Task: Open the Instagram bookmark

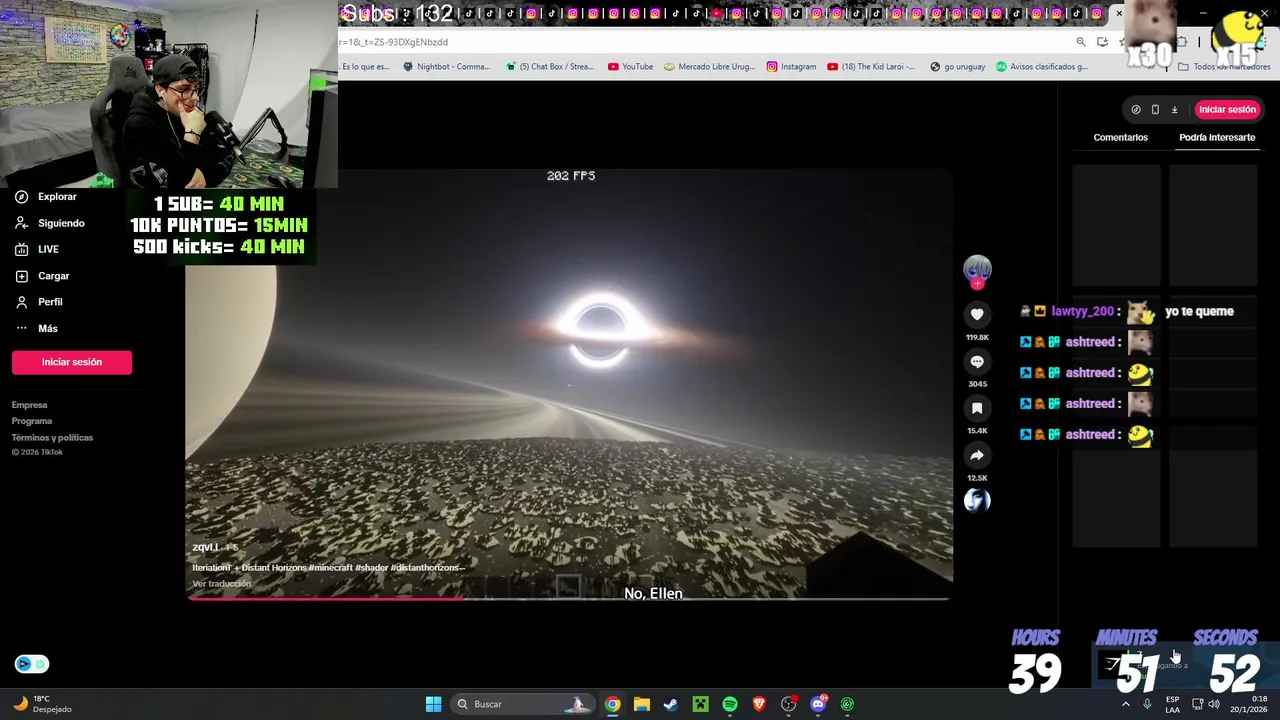Action: pyautogui.click(x=791, y=67)
